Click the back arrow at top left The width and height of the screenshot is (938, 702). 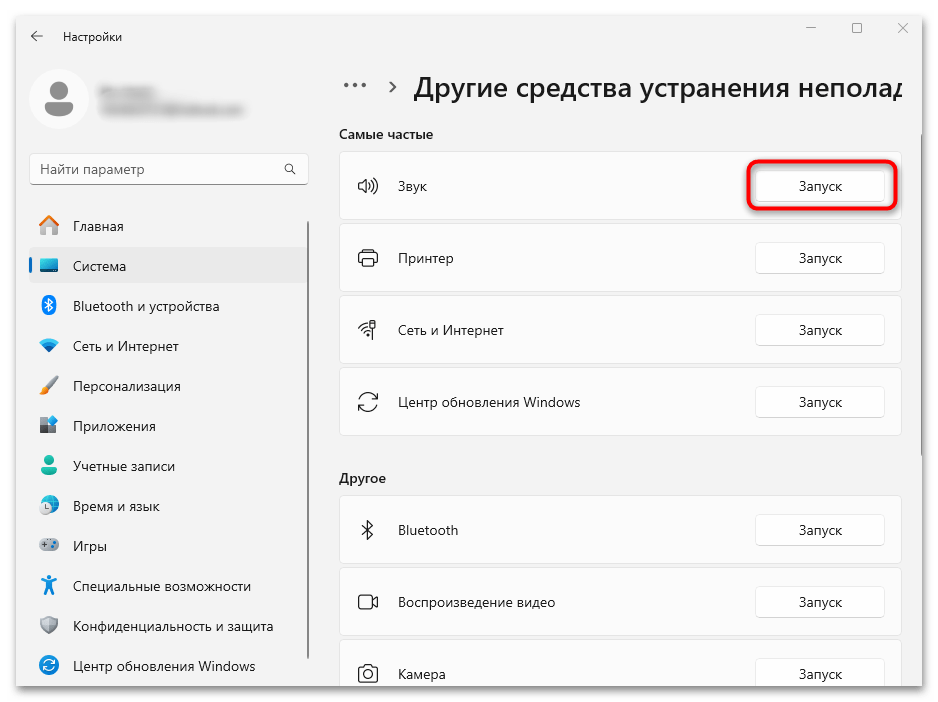(x=36, y=36)
